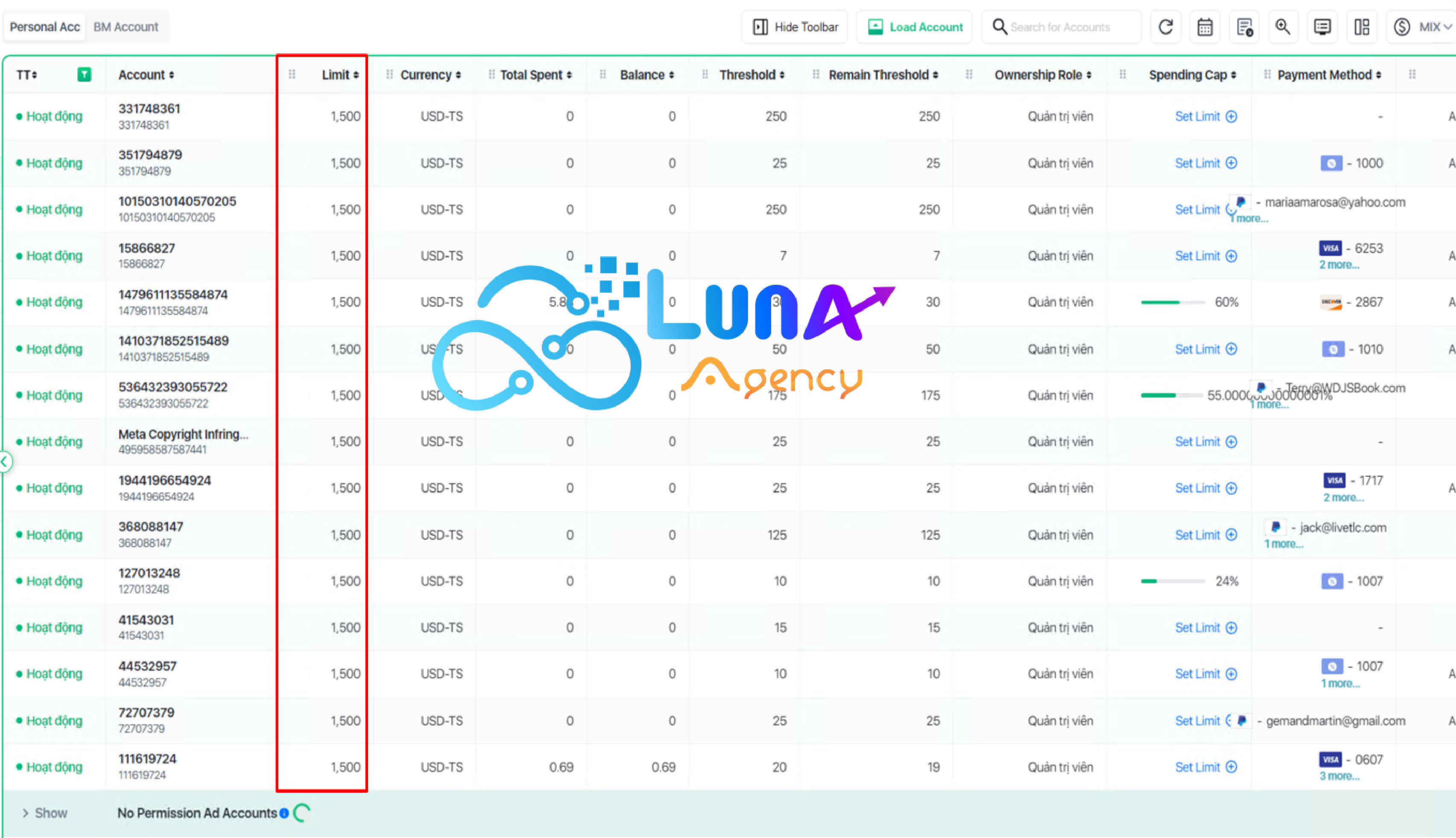The height and width of the screenshot is (838, 1456).
Task: Click the drag handle before Spending Cap column
Action: 1122,74
